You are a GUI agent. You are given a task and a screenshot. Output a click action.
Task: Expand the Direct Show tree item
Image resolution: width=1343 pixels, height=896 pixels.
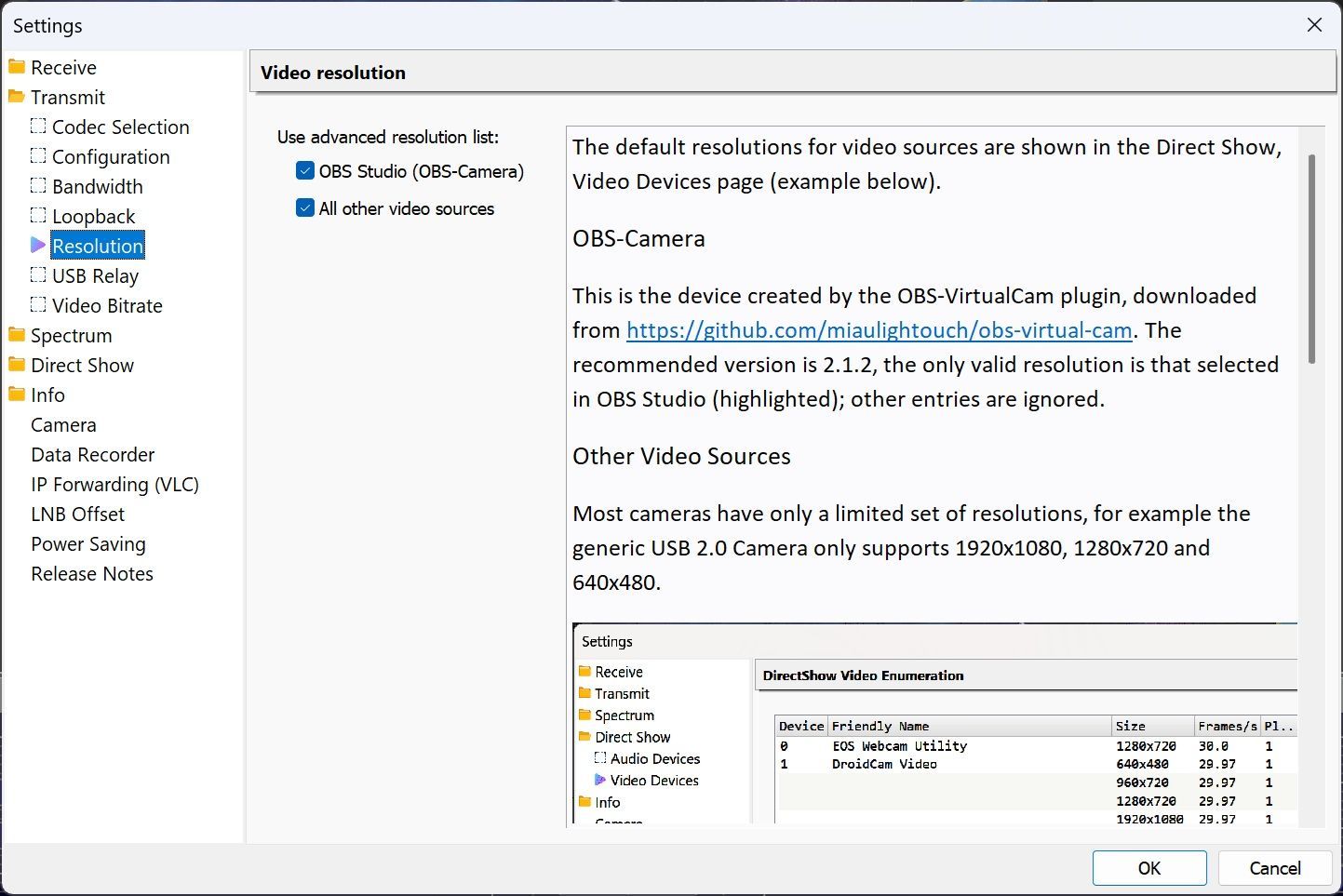82,365
